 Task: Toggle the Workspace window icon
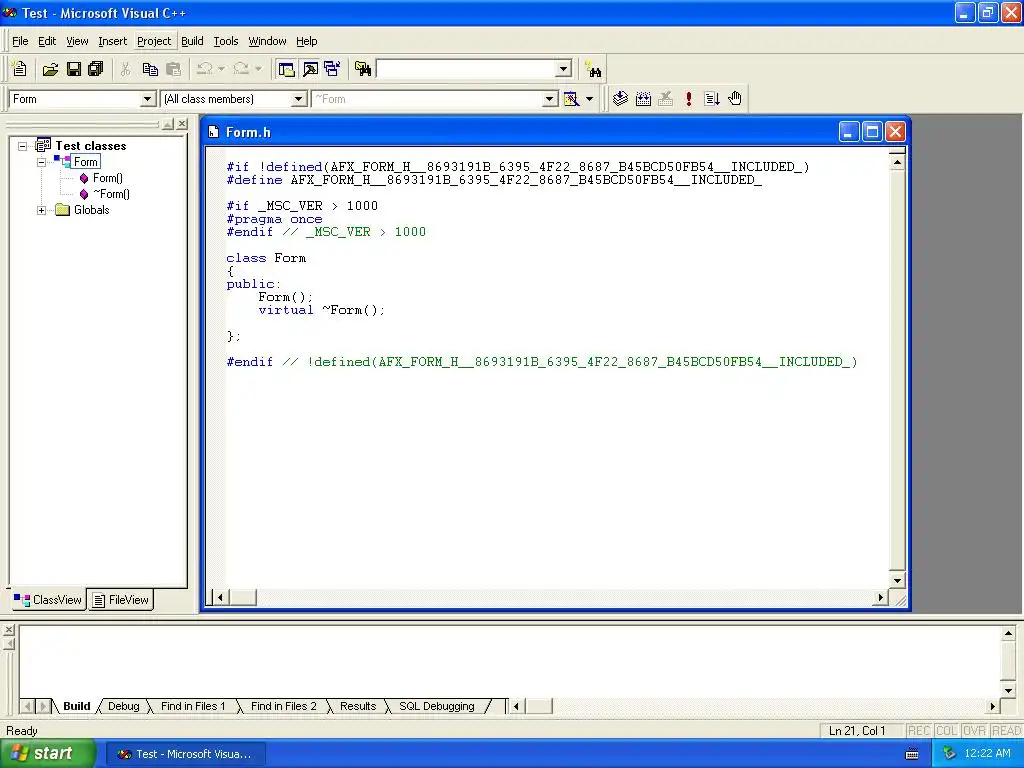(x=286, y=69)
